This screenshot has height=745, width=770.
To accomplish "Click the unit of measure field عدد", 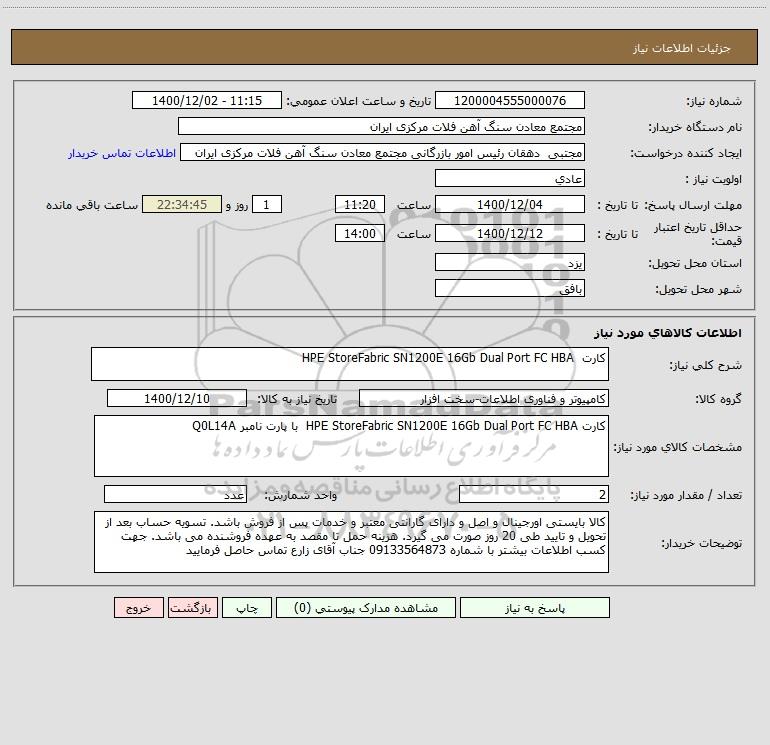I will (175, 495).
